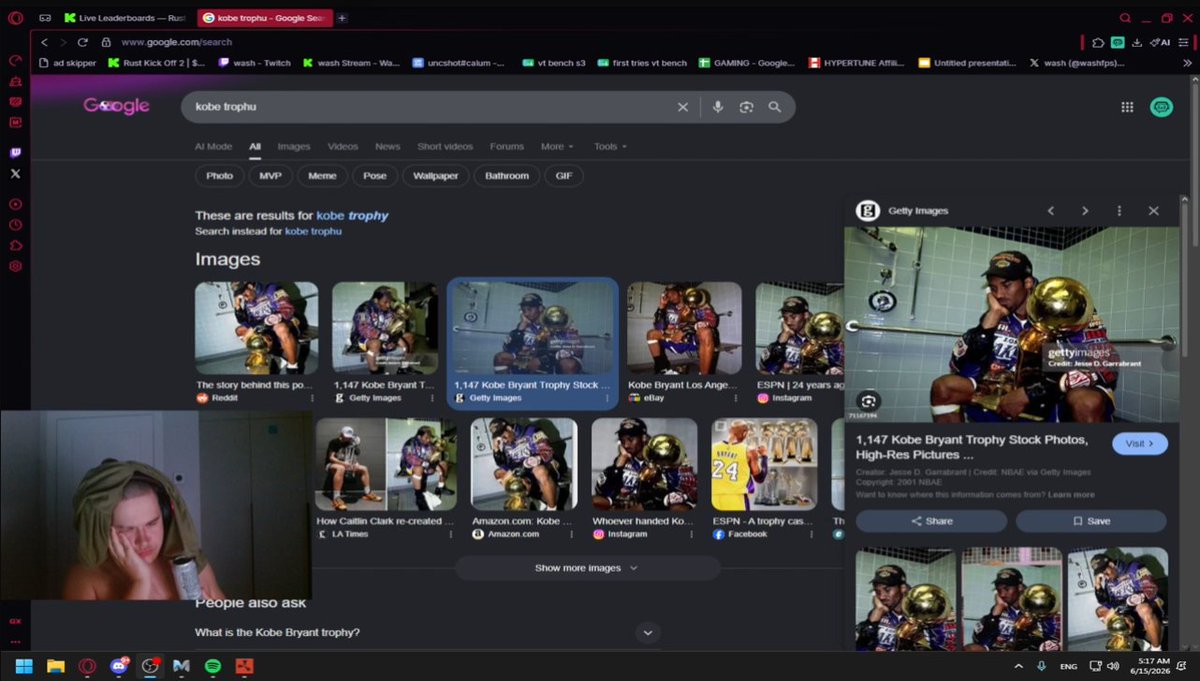Viewport: 1200px width, 681px height.
Task: Expand the More search filters dropdown
Action: click(557, 146)
